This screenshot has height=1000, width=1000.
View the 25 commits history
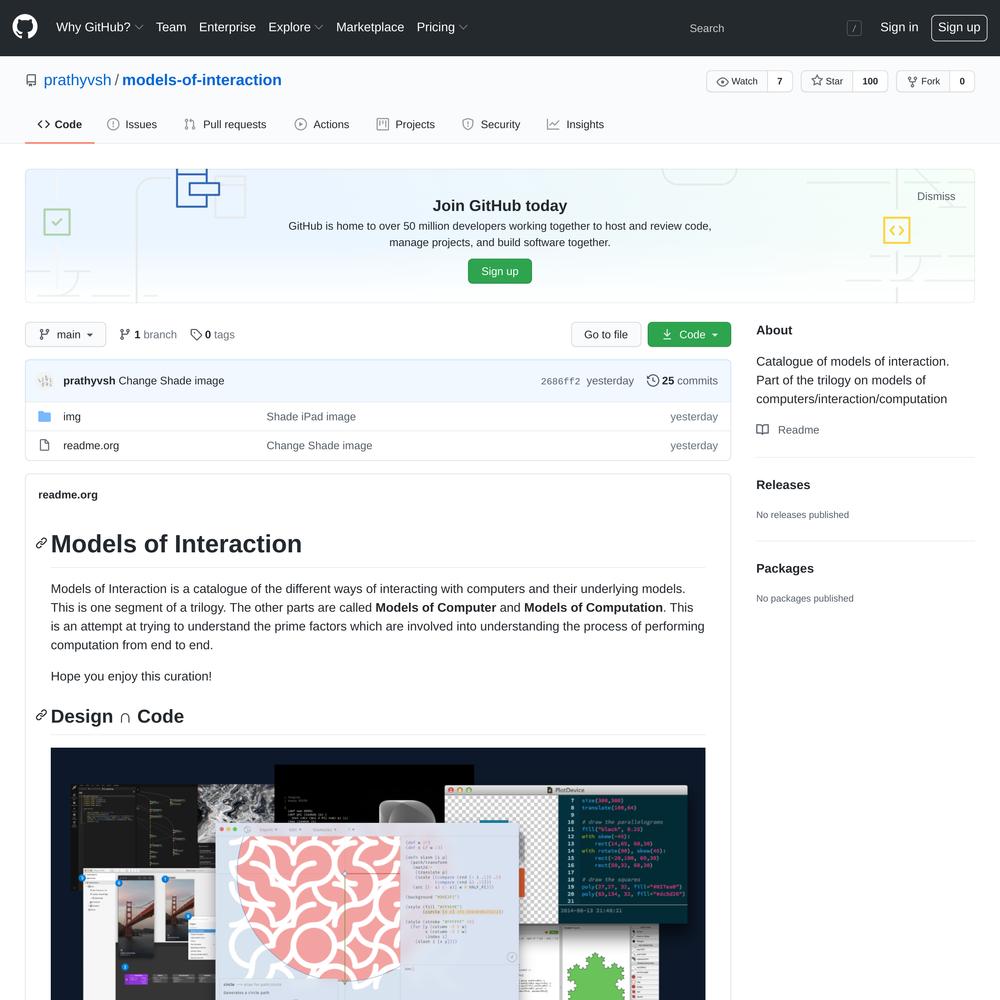(x=682, y=381)
